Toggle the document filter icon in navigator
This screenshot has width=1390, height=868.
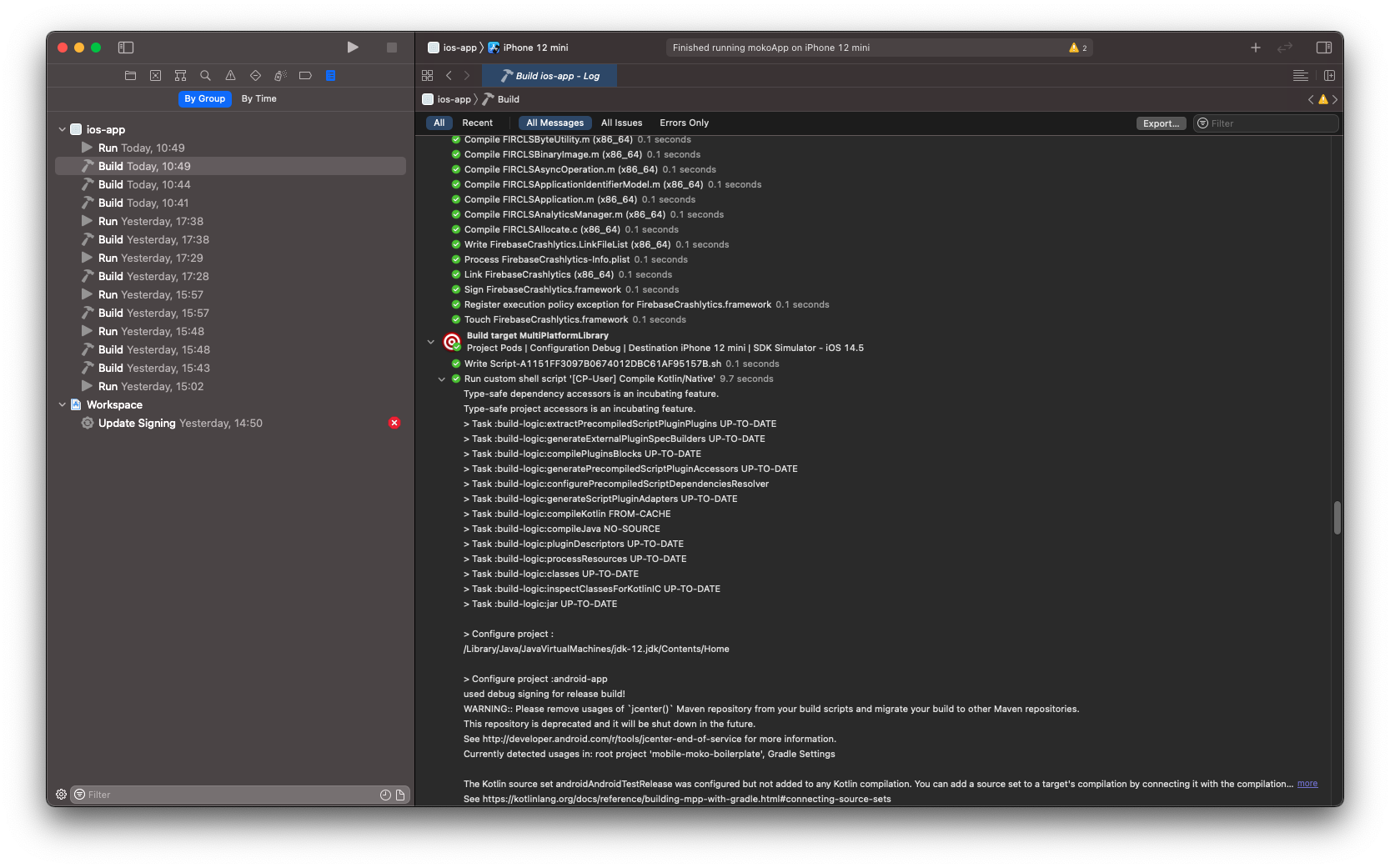click(x=400, y=795)
